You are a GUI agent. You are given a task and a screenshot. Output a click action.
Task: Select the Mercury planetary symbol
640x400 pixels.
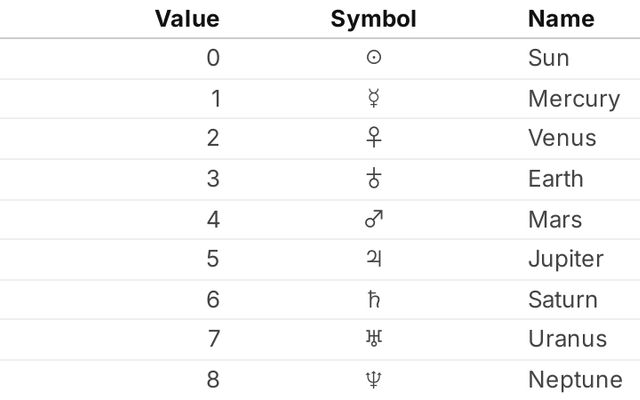tap(374, 98)
